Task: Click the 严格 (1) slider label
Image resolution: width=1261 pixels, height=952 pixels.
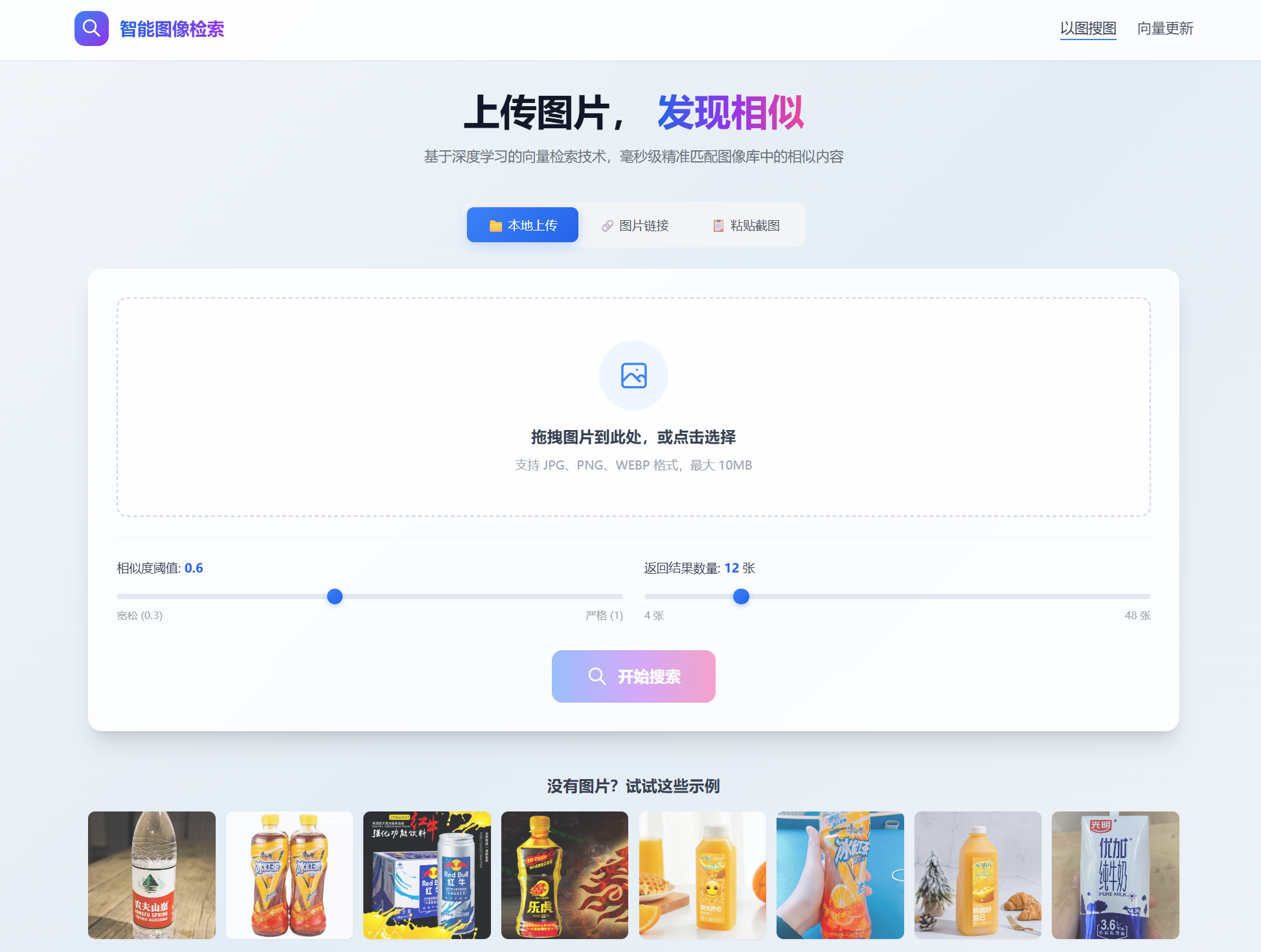Action: (x=604, y=615)
